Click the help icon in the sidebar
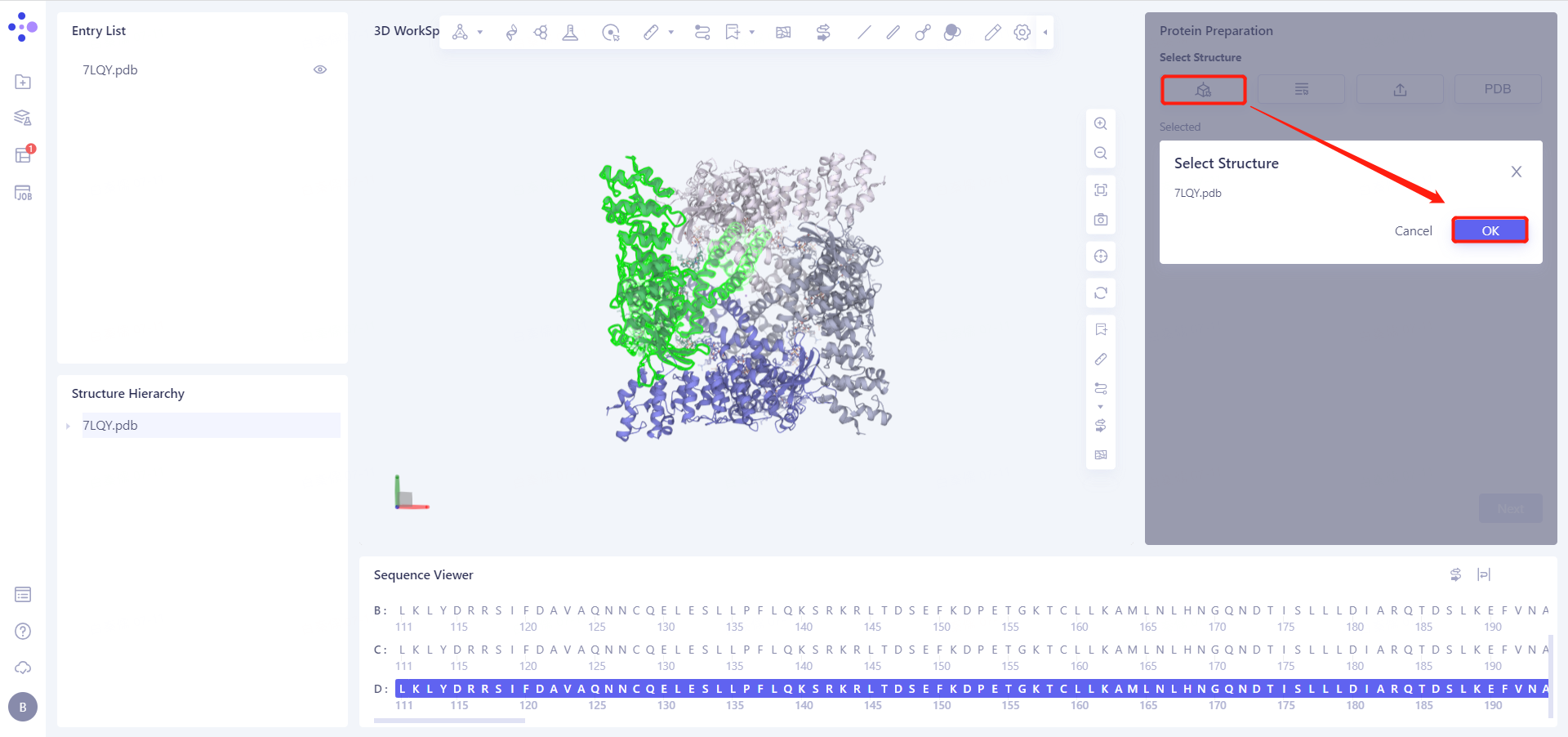Viewport: 1568px width, 737px height. click(x=22, y=631)
